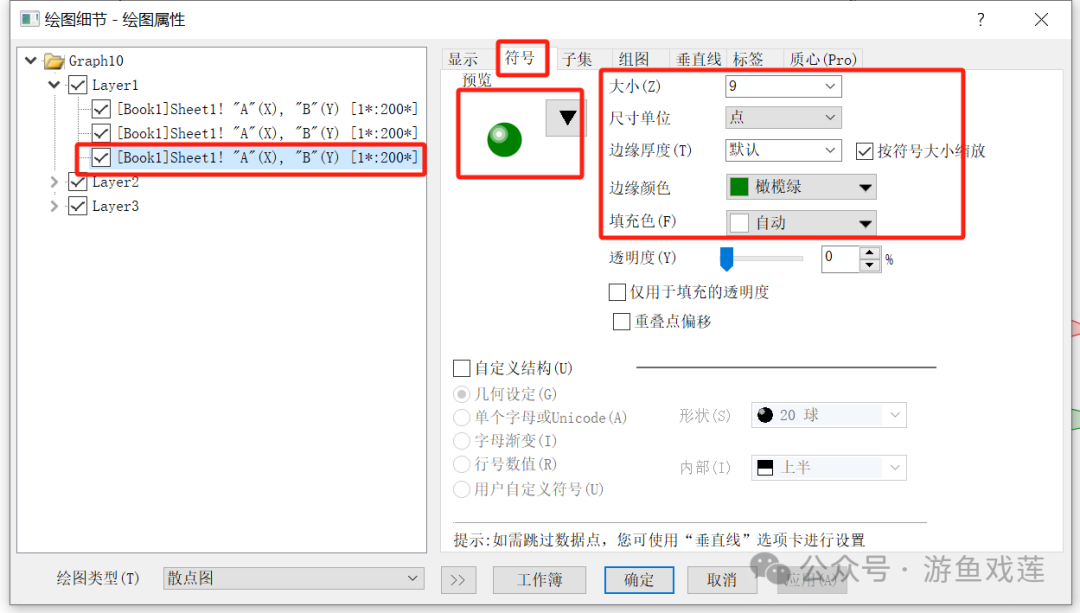The height and width of the screenshot is (613, 1080).
Task: Open the symbol preview gallery dropdown arrow
Action: (566, 118)
